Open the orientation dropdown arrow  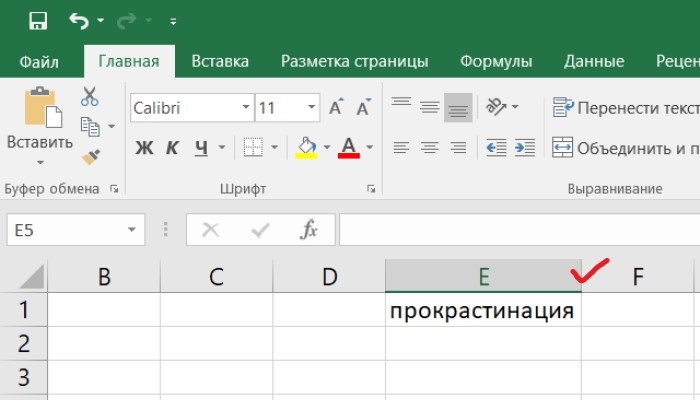tap(515, 107)
